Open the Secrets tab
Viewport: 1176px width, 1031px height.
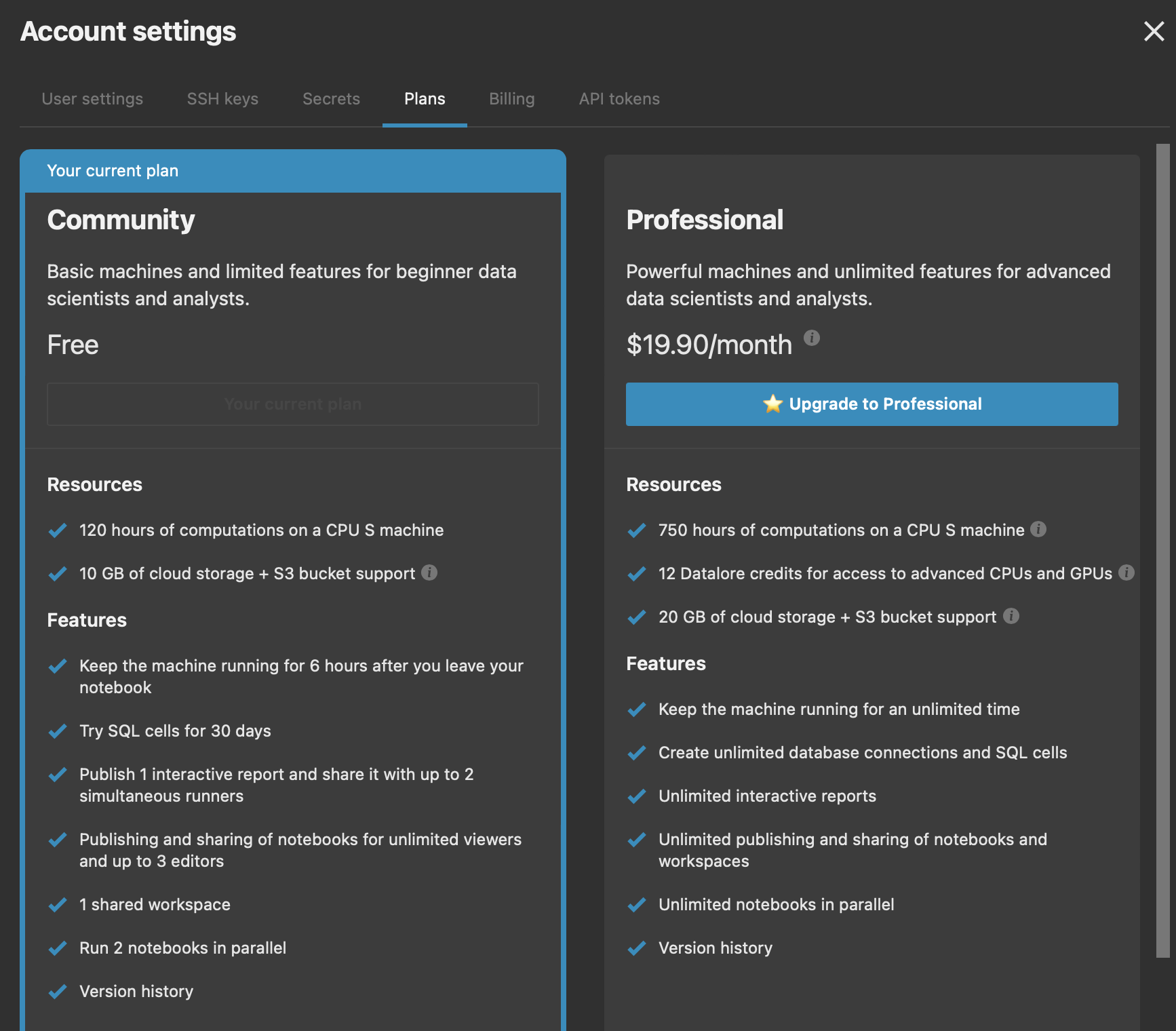point(331,98)
